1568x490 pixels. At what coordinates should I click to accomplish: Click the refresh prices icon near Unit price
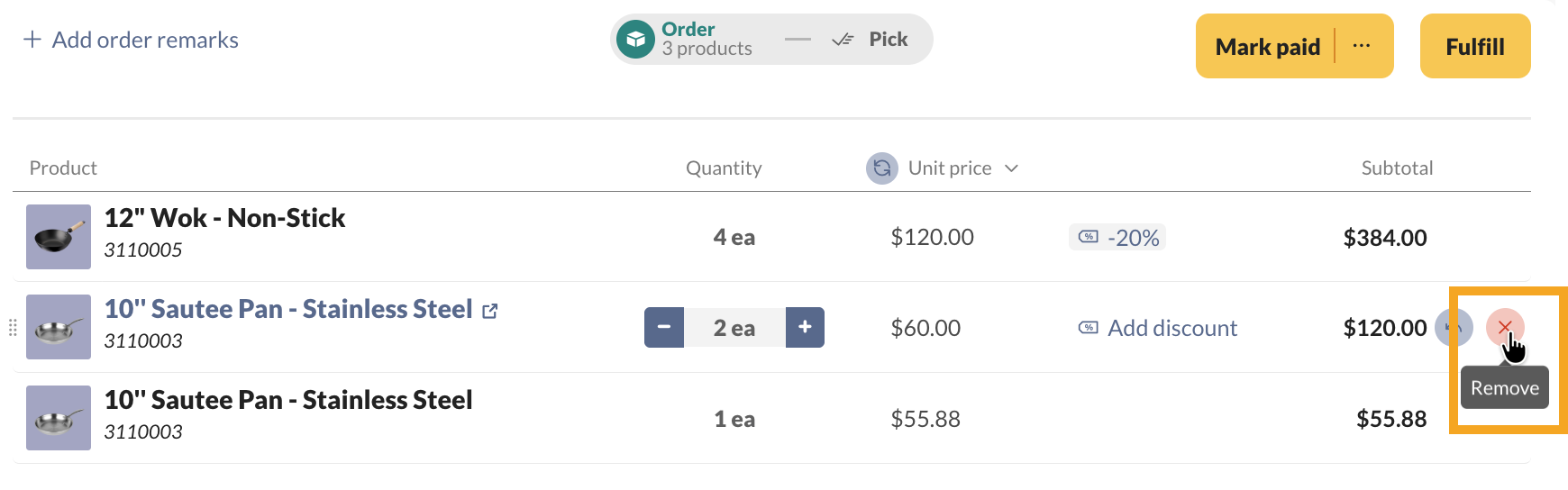click(881, 168)
